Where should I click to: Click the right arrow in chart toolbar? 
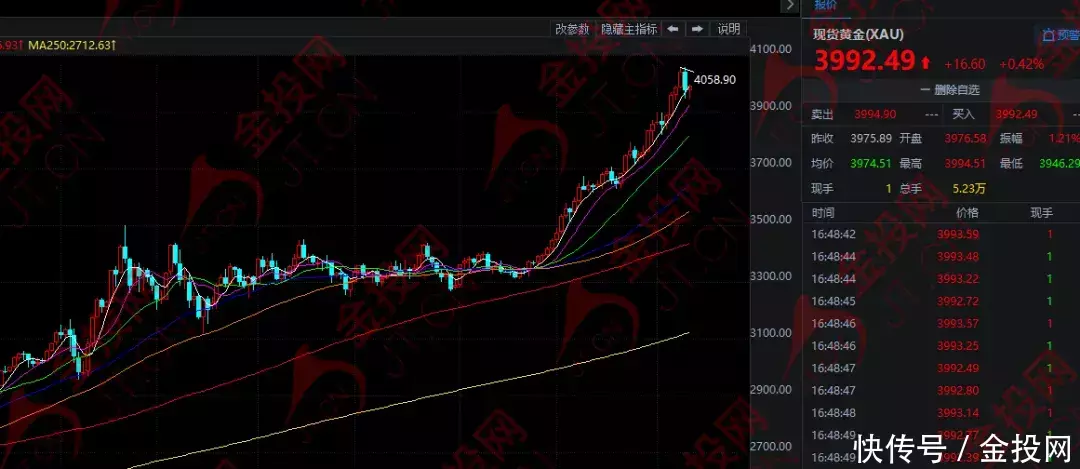pyautogui.click(x=697, y=29)
